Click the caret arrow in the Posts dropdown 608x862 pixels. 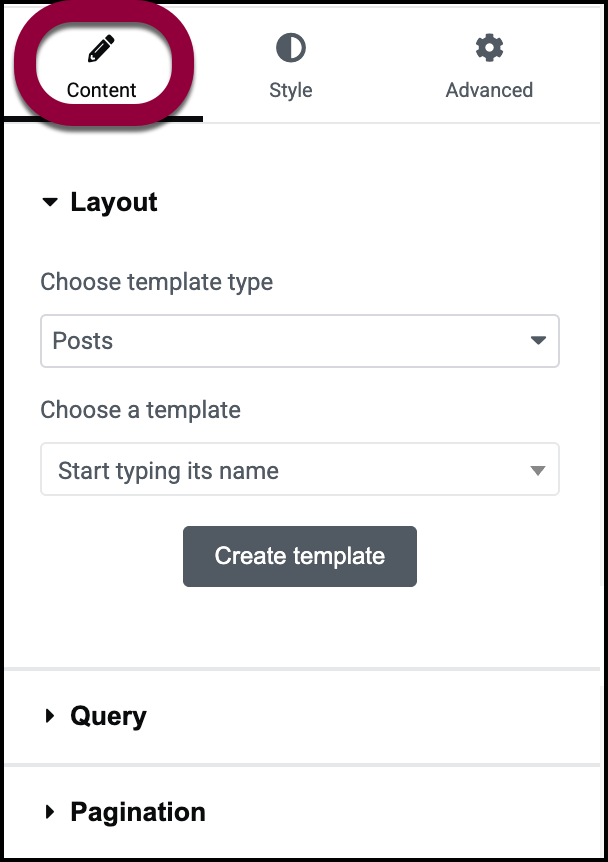click(x=538, y=341)
